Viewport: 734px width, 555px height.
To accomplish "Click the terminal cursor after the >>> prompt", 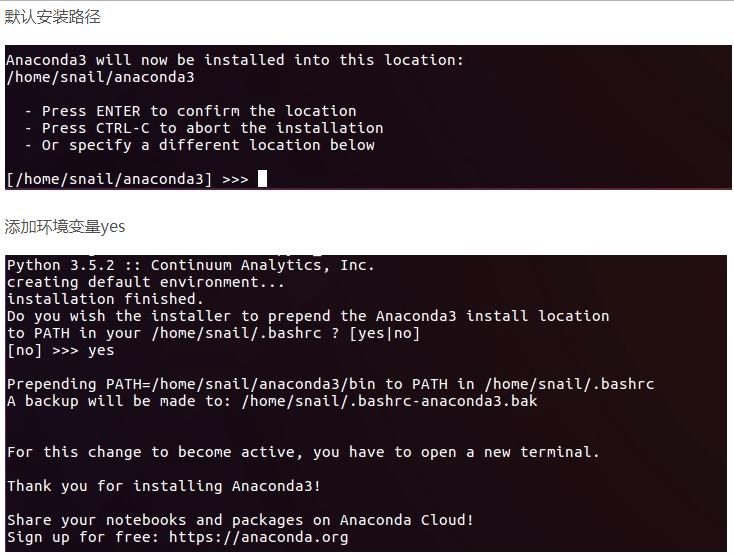I will [262, 178].
